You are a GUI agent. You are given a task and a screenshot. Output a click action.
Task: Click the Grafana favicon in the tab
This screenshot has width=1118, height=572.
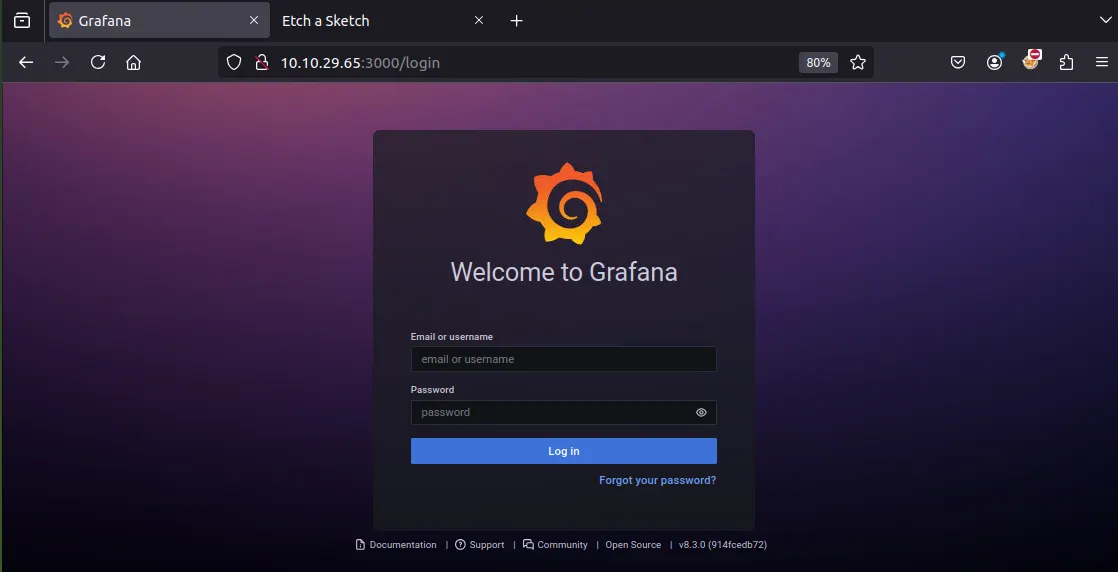[x=65, y=21]
